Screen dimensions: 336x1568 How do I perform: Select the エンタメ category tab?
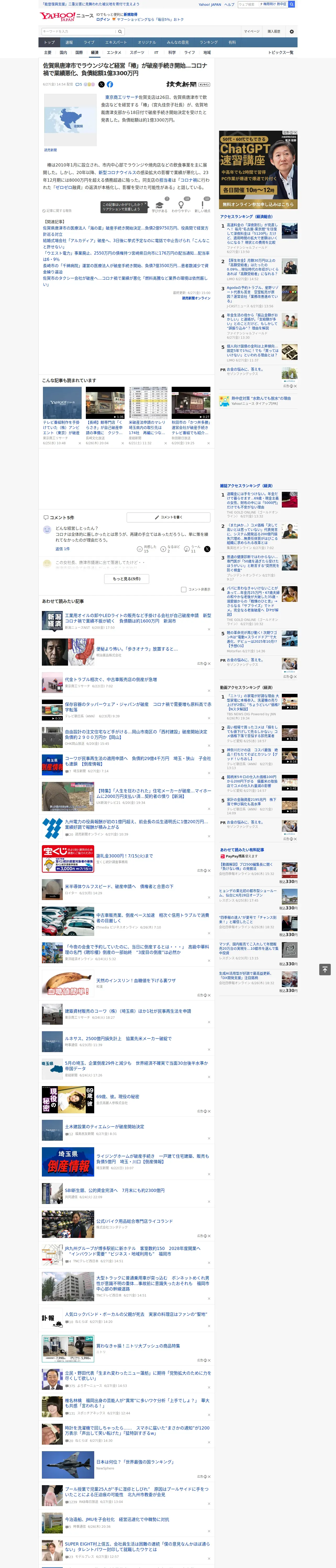point(114,52)
